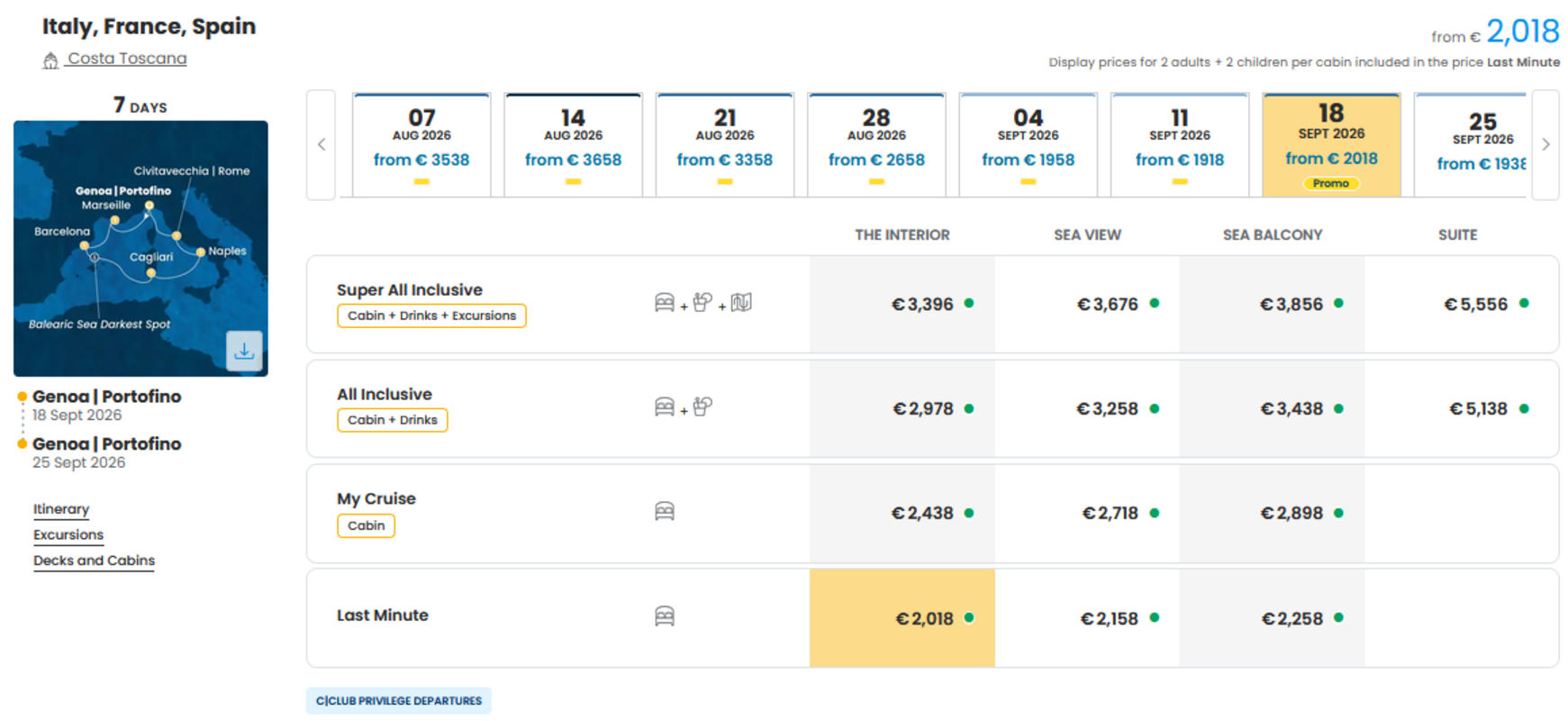Click Italy, France, Spain cruise title

pyautogui.click(x=150, y=26)
